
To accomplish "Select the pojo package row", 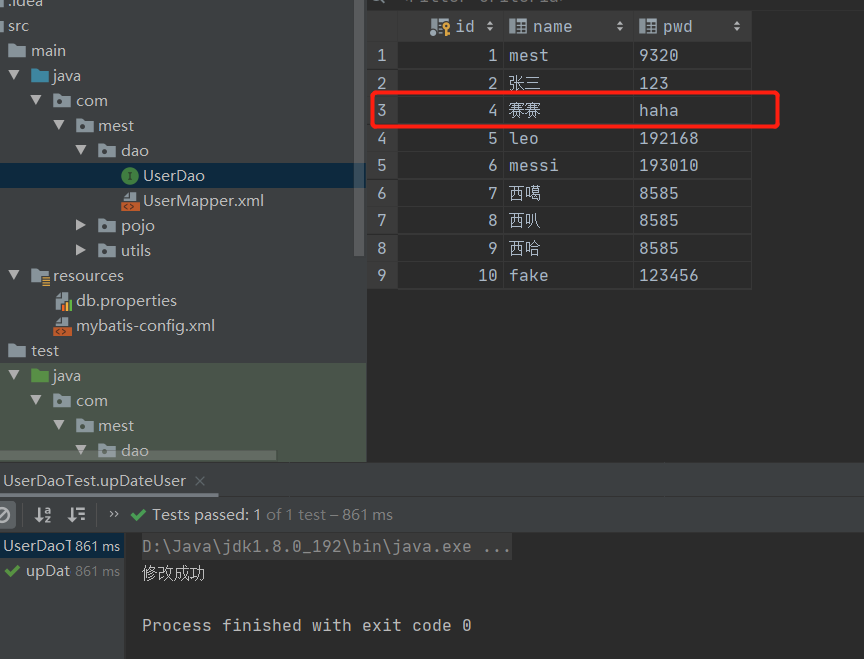I will (182, 225).
